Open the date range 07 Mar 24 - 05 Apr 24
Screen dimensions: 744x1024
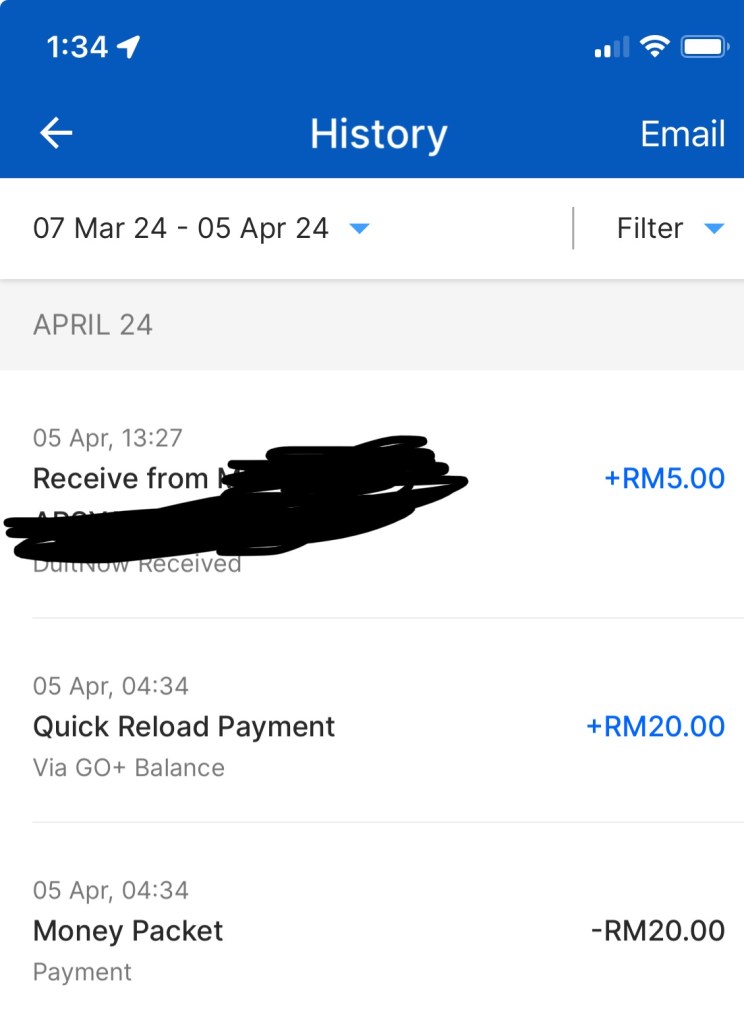181,228
